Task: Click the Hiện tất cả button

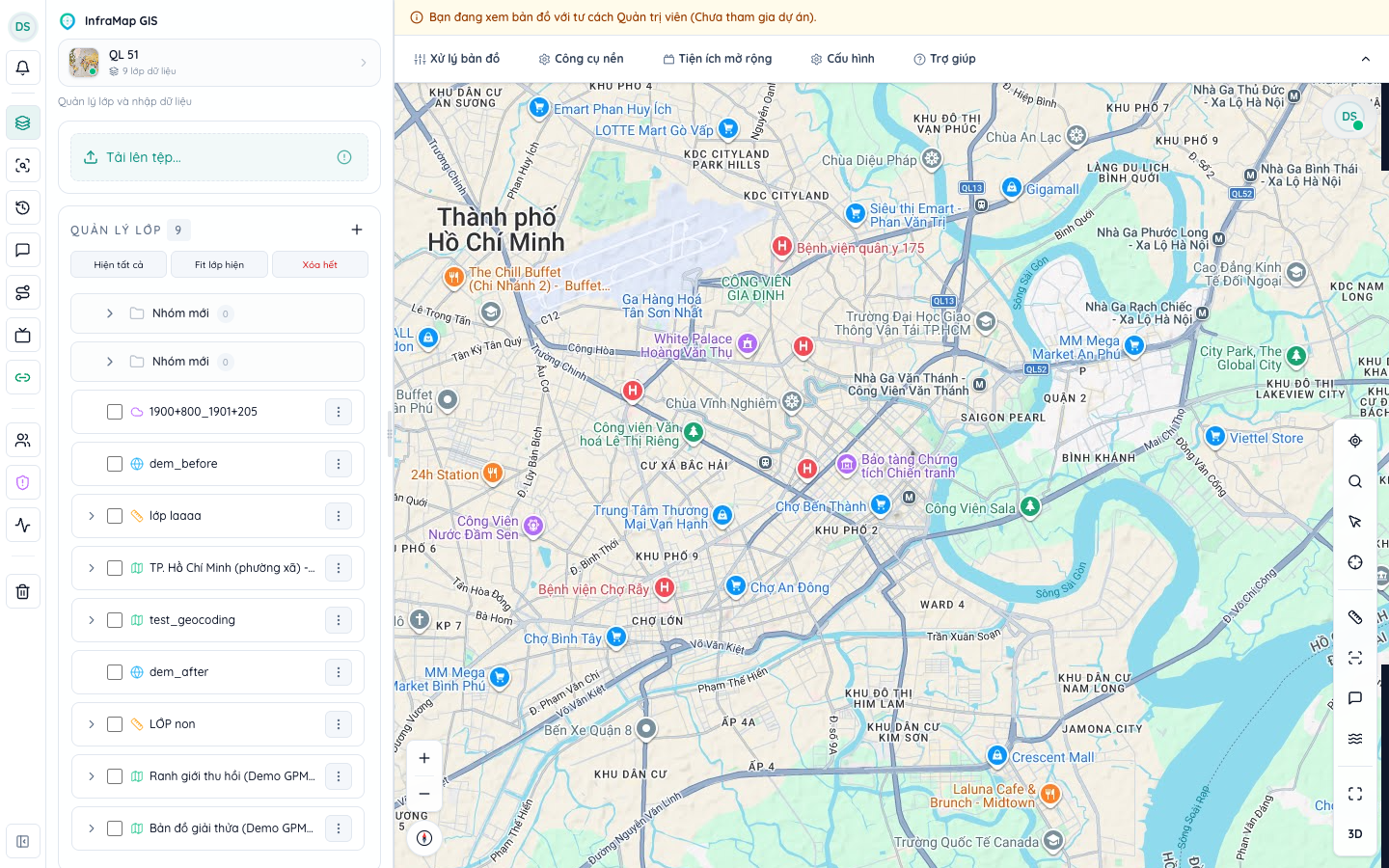Action: click(119, 264)
